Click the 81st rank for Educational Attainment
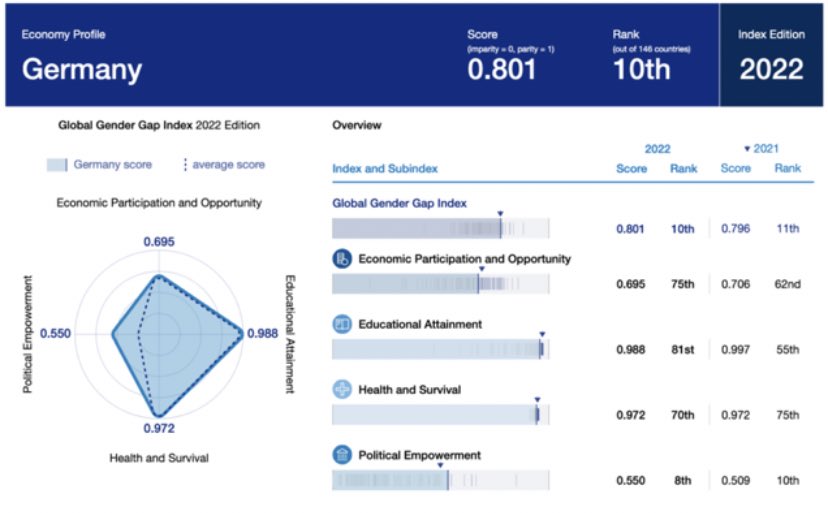Screen dimensions: 828x513 pos(683,350)
